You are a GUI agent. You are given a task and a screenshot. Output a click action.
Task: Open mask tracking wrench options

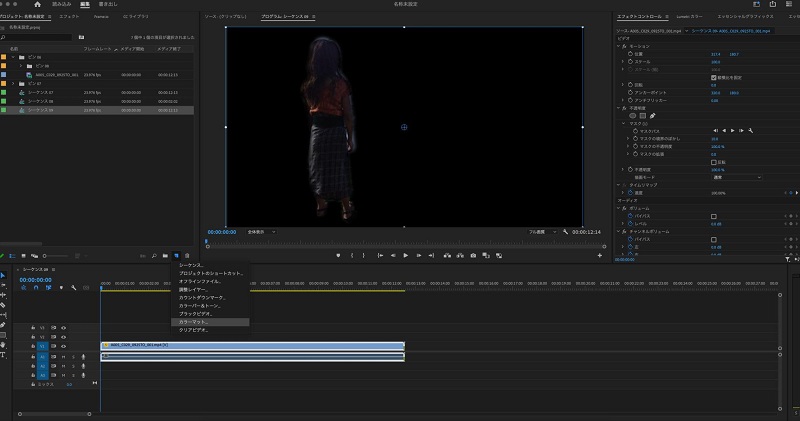point(751,131)
